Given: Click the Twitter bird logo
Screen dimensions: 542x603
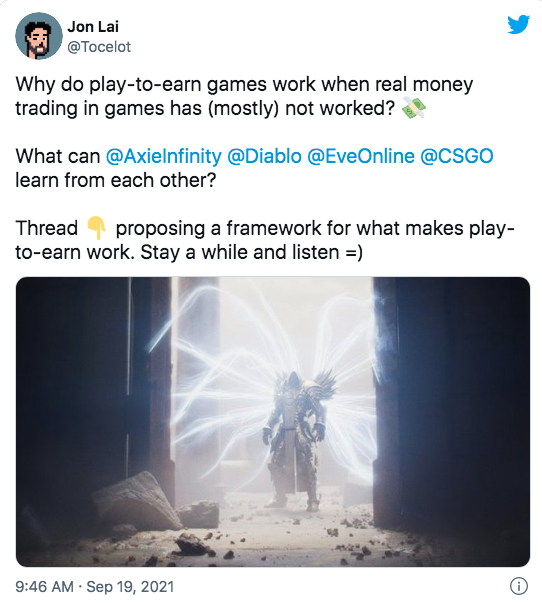Looking at the screenshot, I should click(518, 24).
